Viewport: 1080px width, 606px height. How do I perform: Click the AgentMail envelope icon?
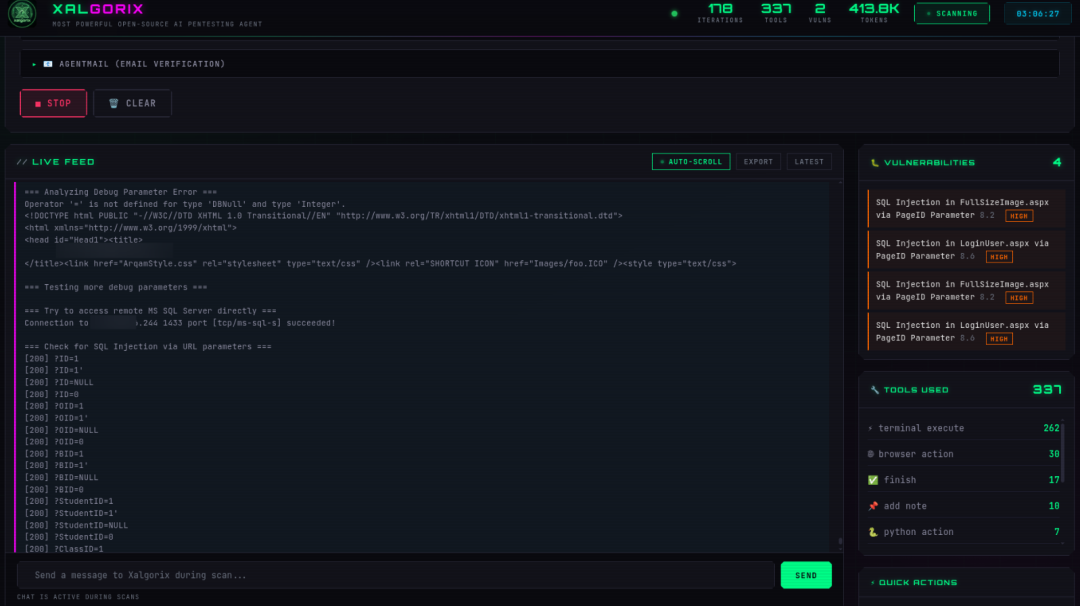[x=48, y=64]
